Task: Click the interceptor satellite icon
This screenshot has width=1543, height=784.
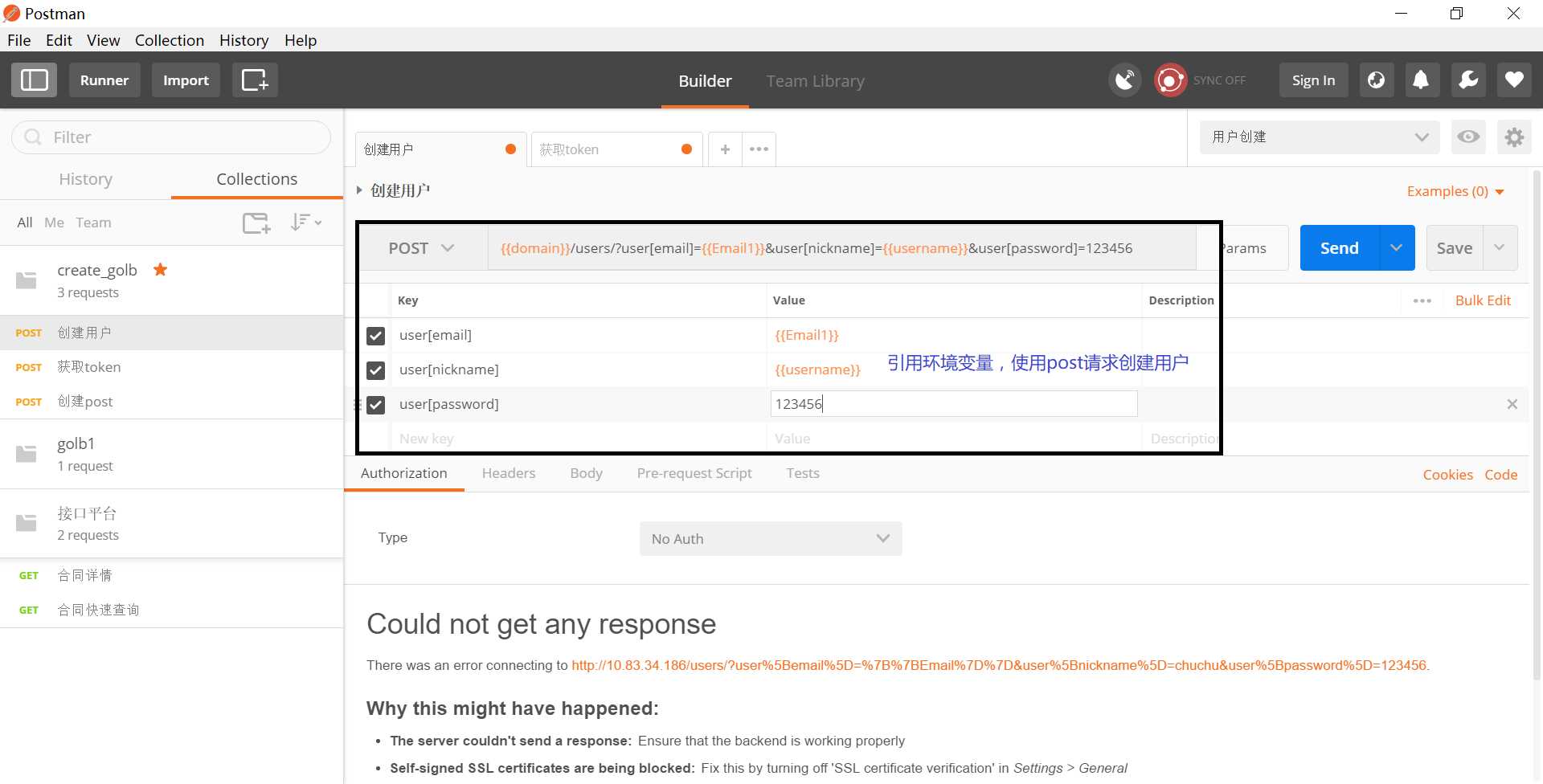Action: coord(1125,80)
